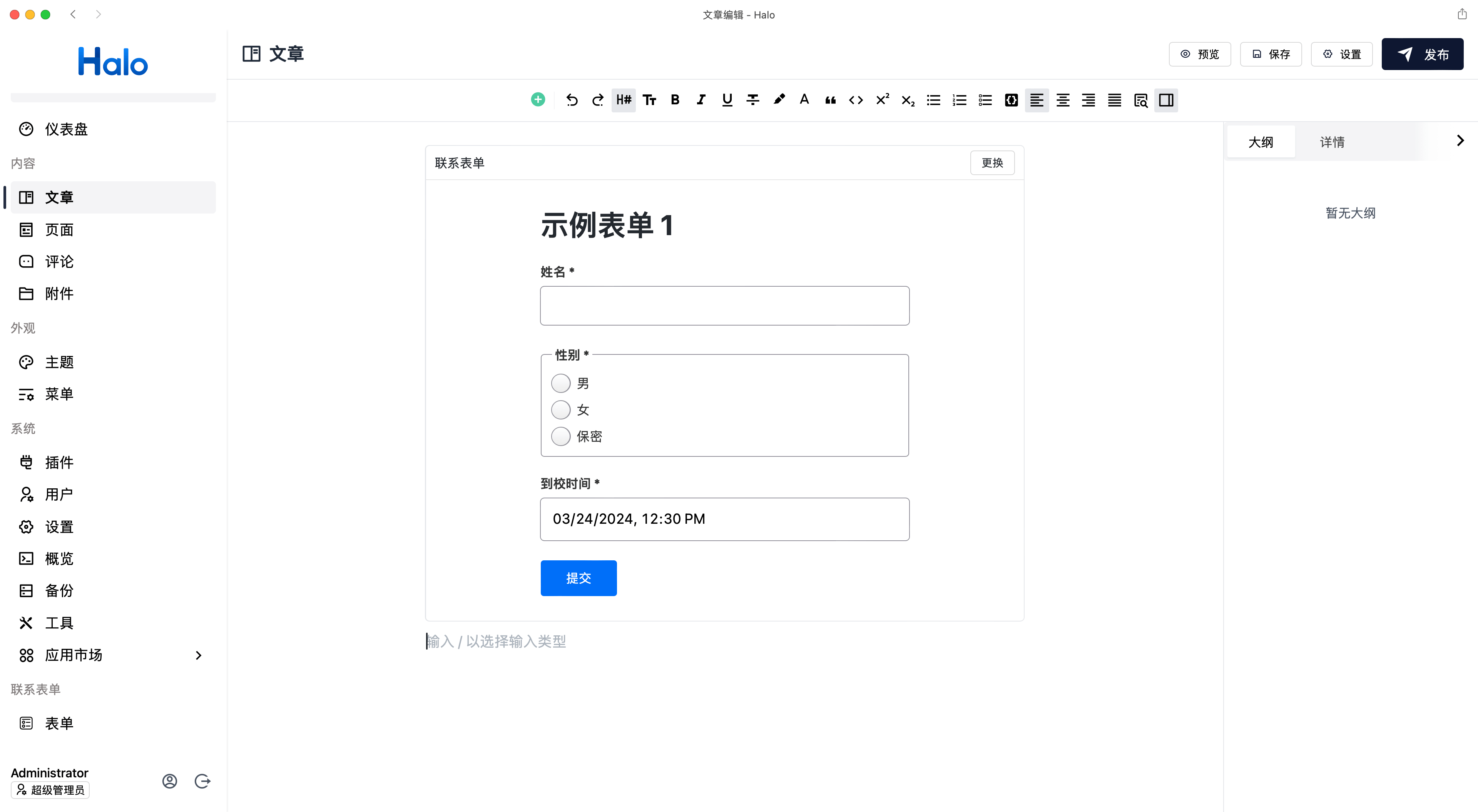The width and height of the screenshot is (1478, 812).
Task: Click the 发布 publish button
Action: (x=1422, y=54)
